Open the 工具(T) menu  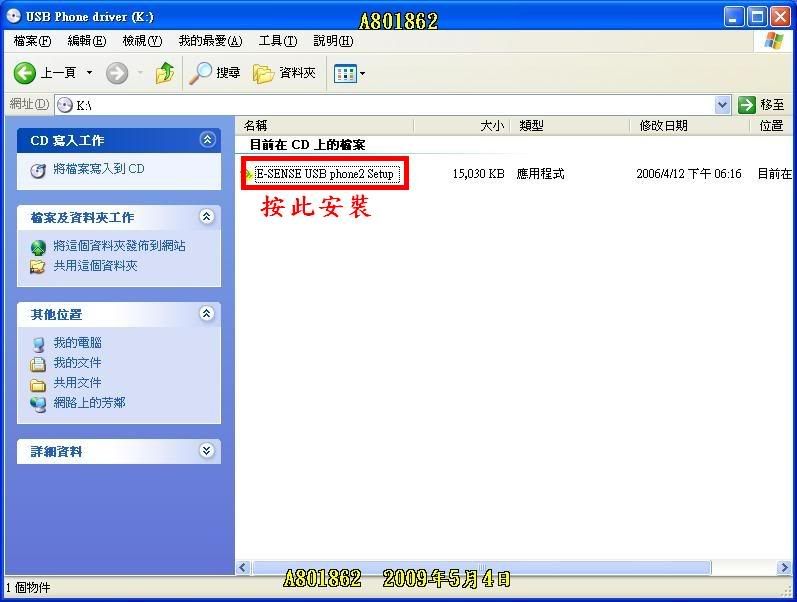[x=278, y=41]
